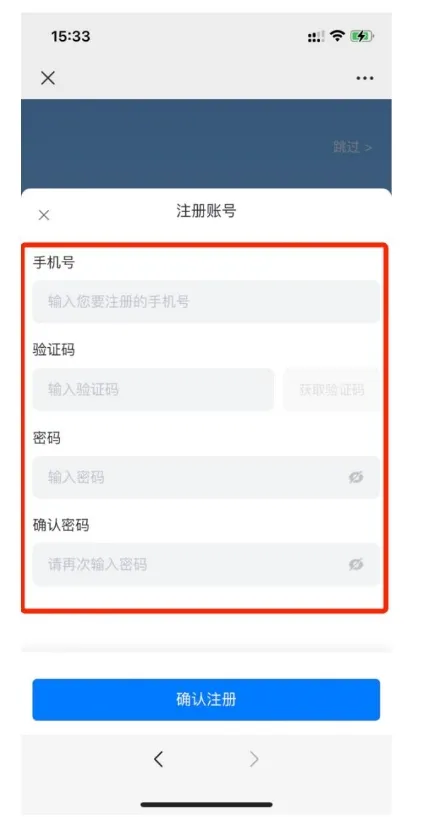The width and height of the screenshot is (434, 817).
Task: Focus the 请再次输入密码 confirm field
Action: click(206, 564)
